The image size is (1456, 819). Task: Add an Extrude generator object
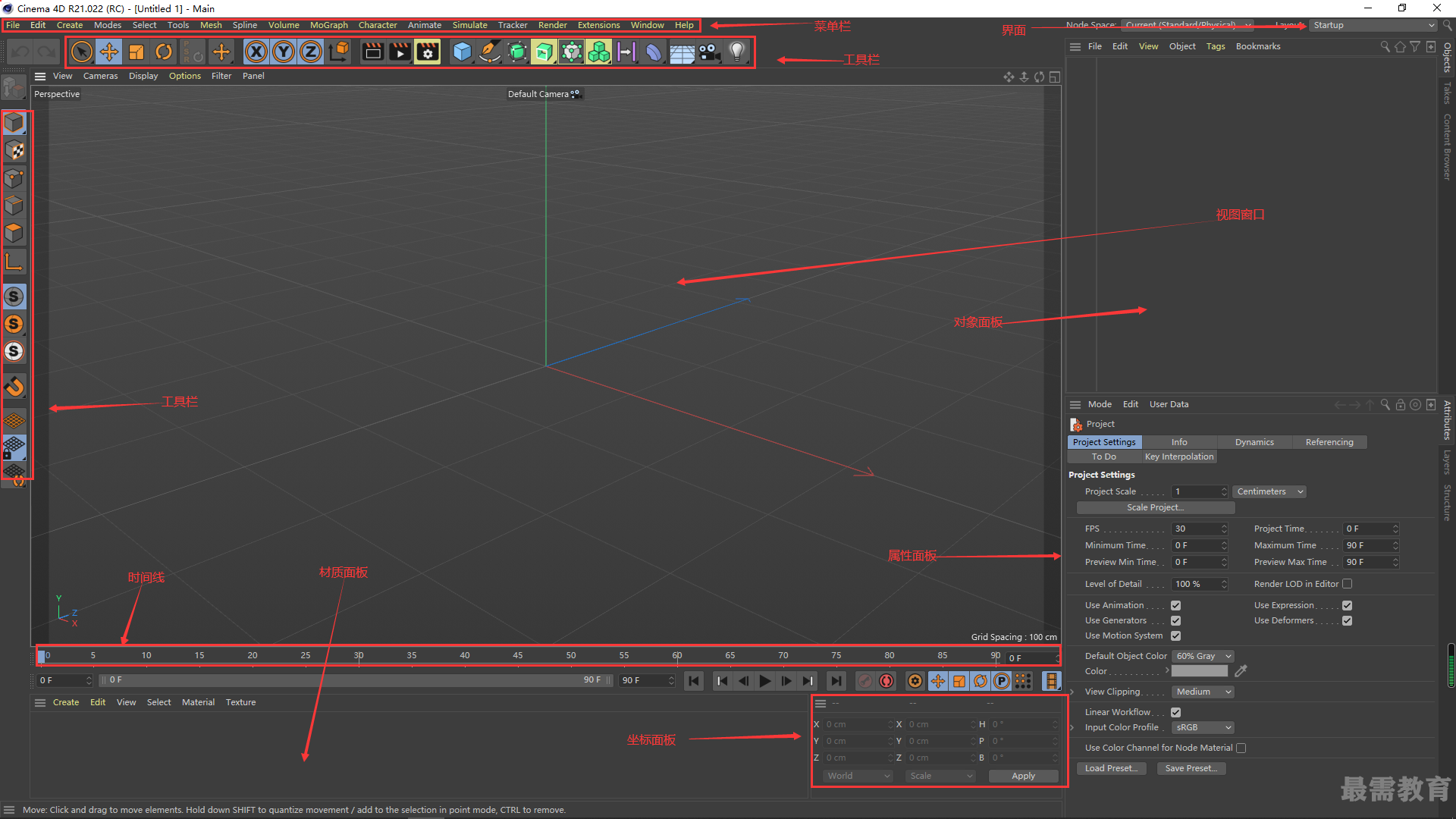point(544,52)
